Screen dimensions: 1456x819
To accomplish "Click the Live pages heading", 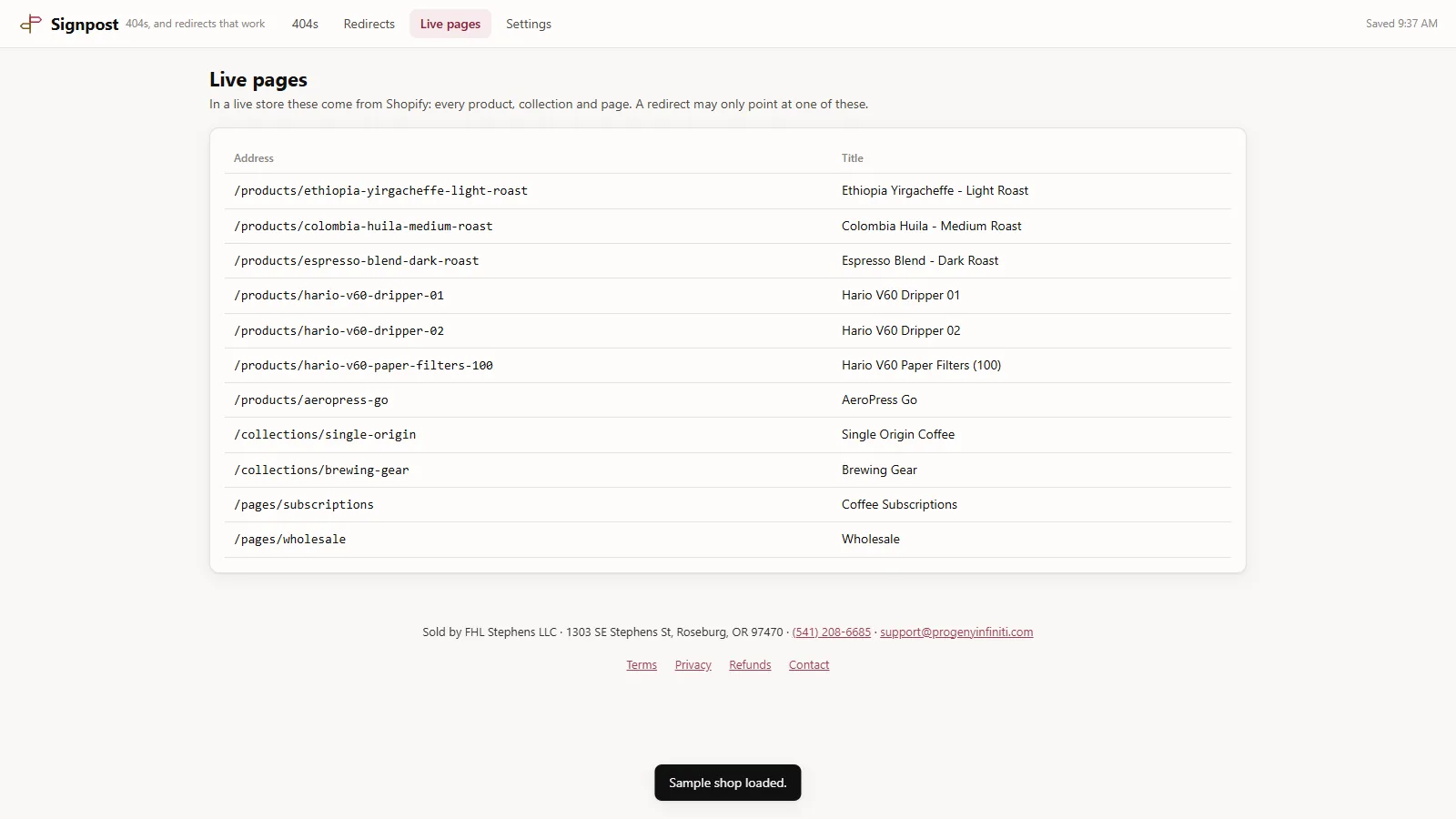I will [x=258, y=80].
